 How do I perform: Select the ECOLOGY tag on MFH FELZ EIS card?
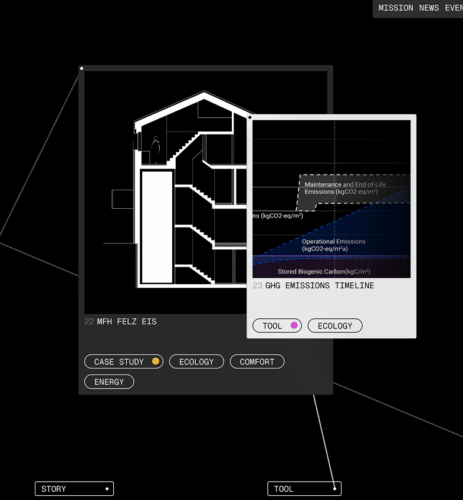pos(196,362)
